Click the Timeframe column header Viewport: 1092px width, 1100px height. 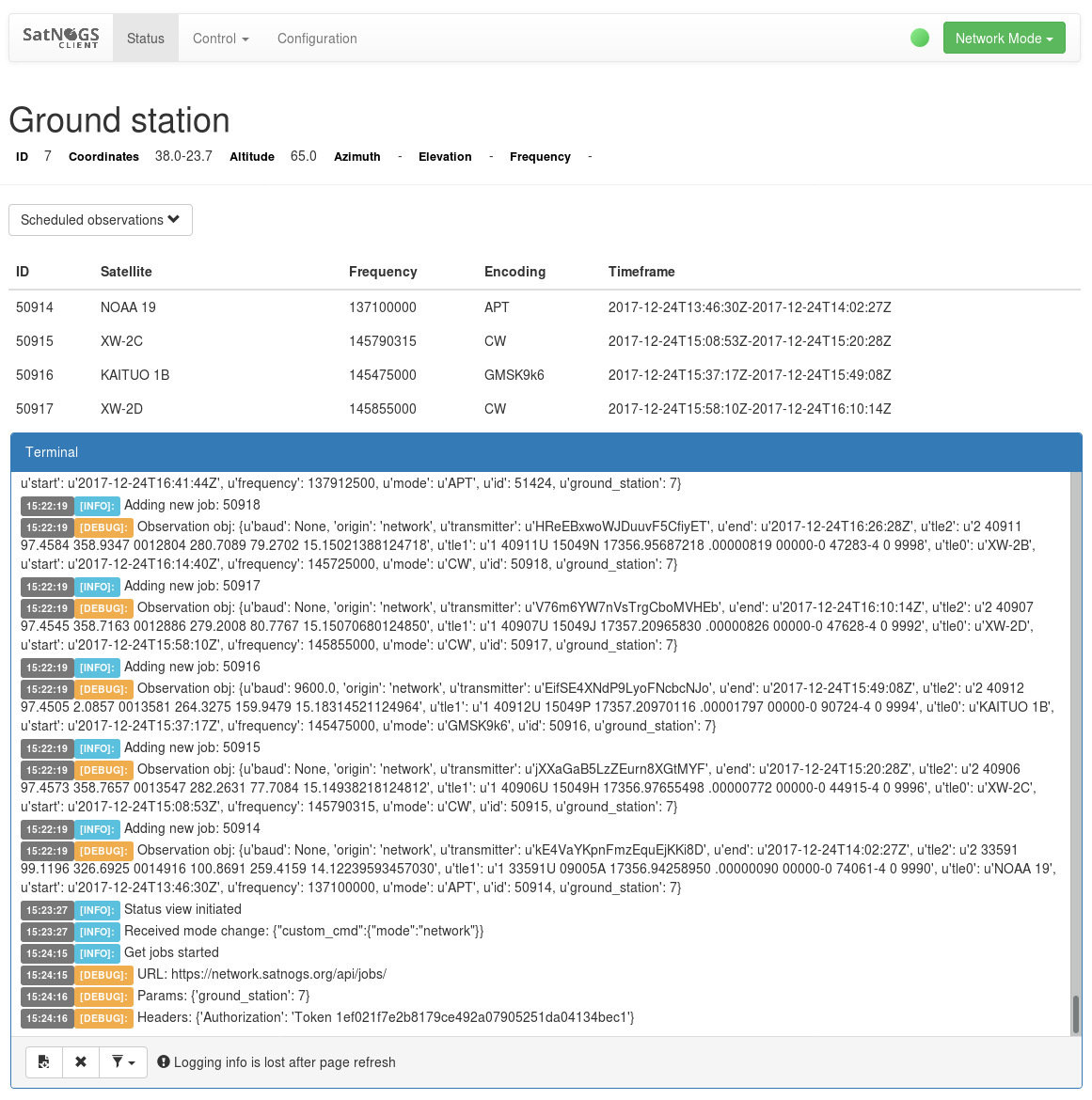[641, 272]
